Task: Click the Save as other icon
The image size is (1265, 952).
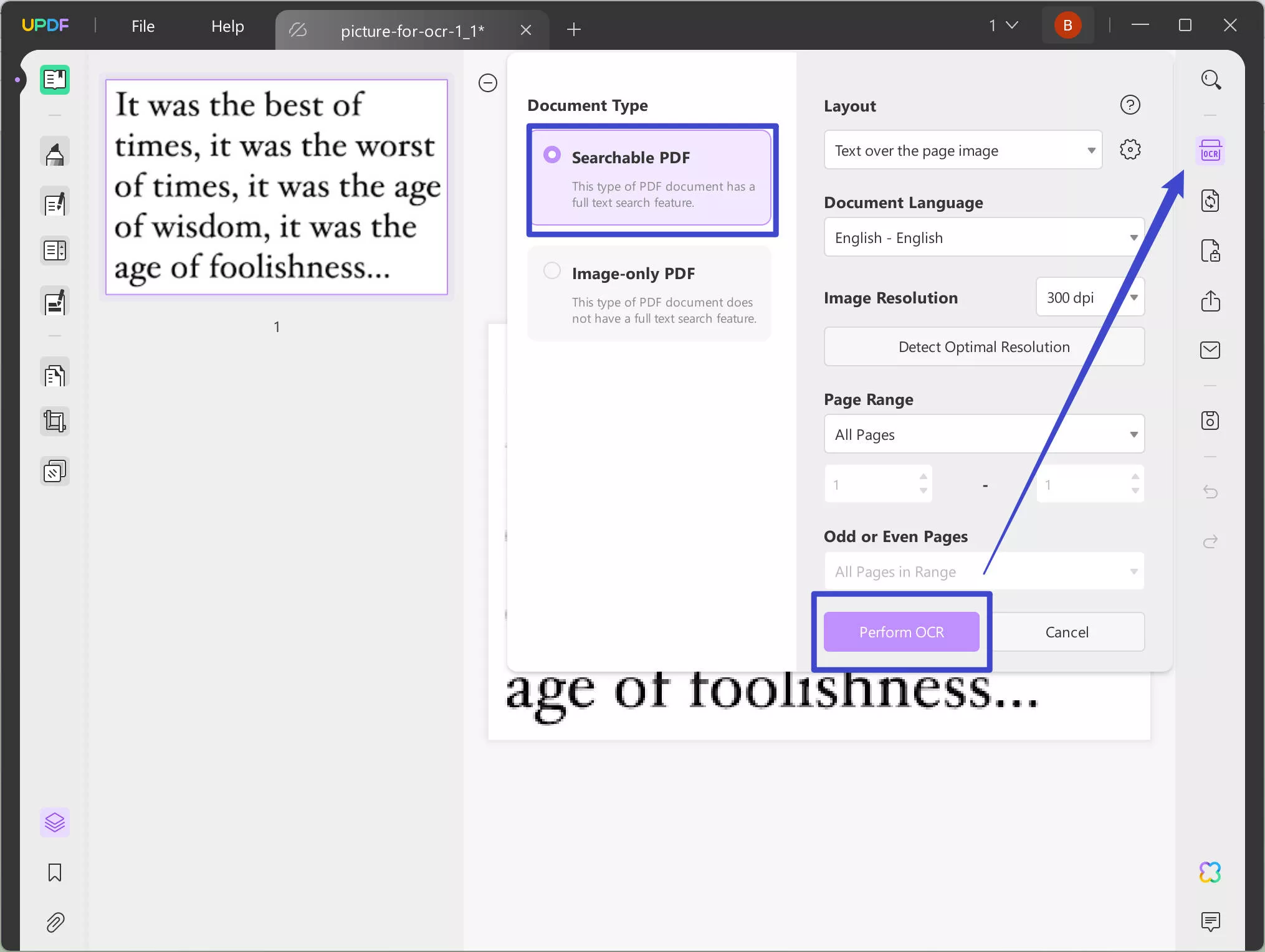Action: (1210, 421)
